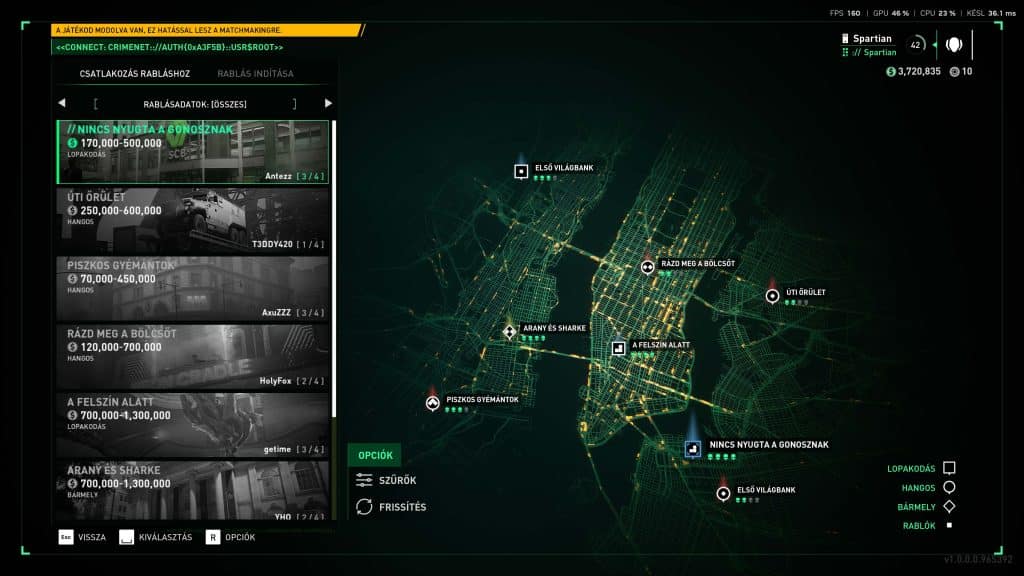Click the dollar cash balance icon
This screenshot has width=1024, height=576.
(891, 72)
